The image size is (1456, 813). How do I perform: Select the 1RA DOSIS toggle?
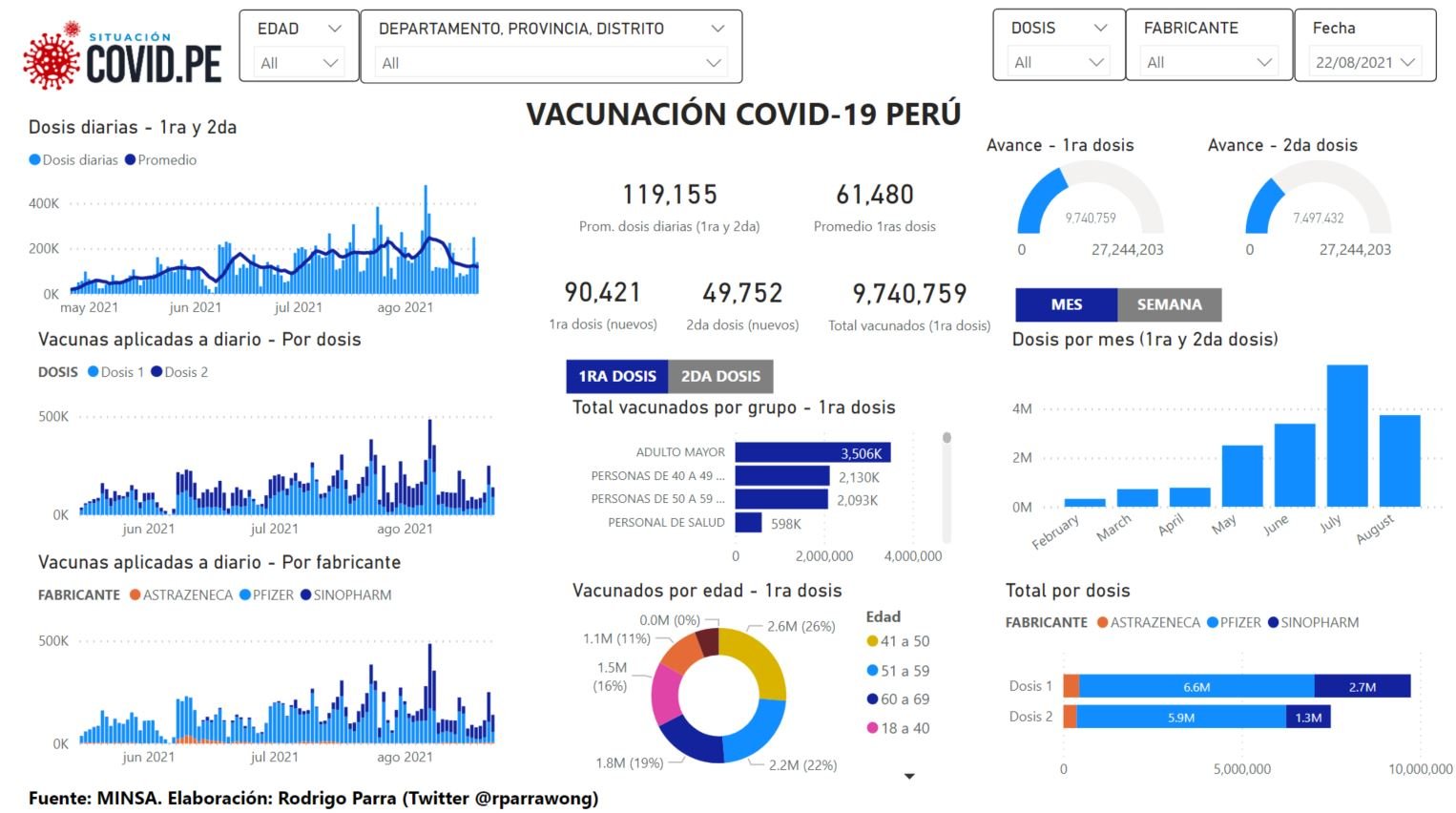coord(617,376)
